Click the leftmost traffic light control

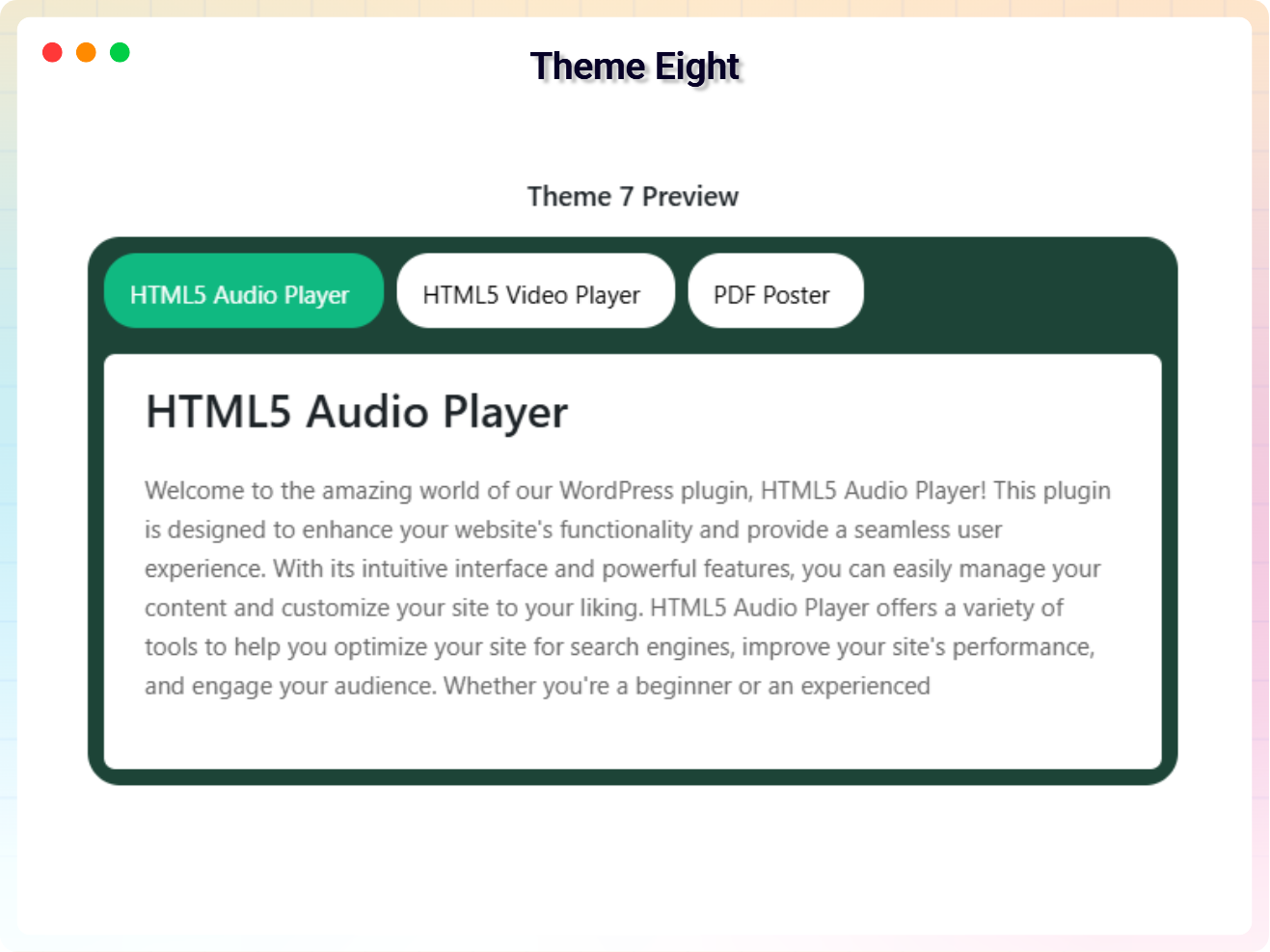52,52
